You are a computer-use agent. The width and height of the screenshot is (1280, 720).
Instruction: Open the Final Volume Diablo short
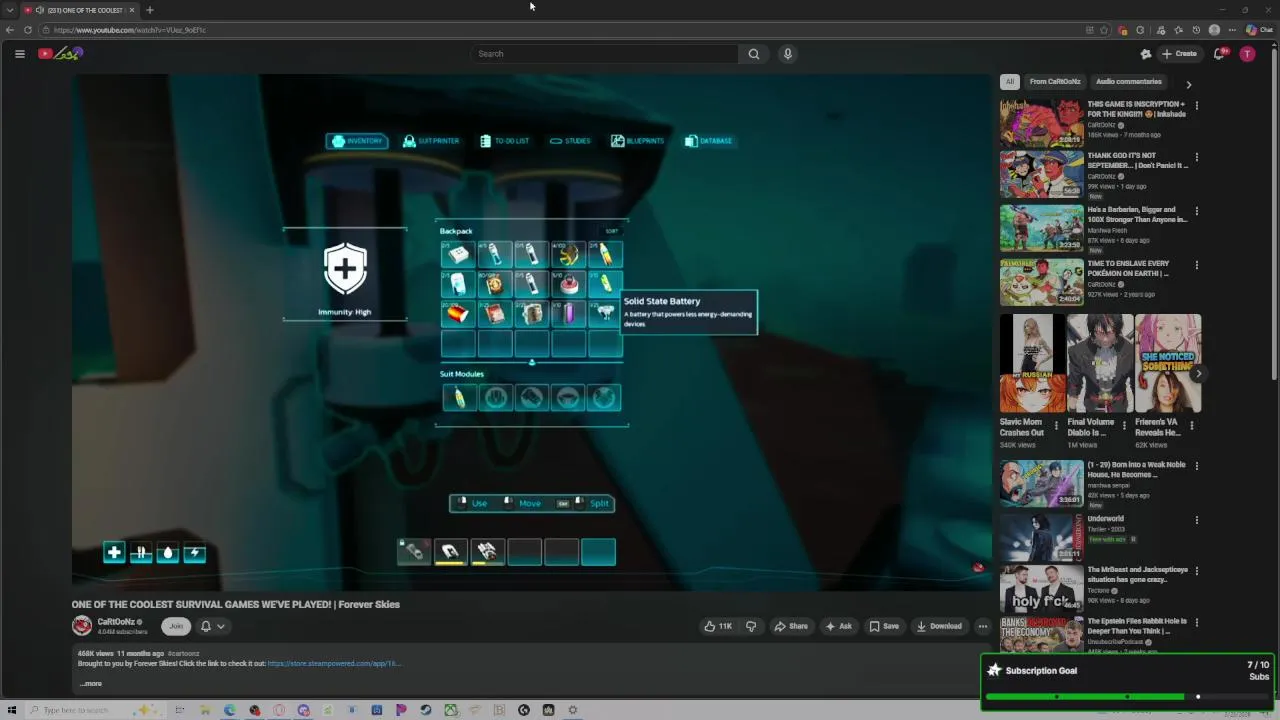1100,363
